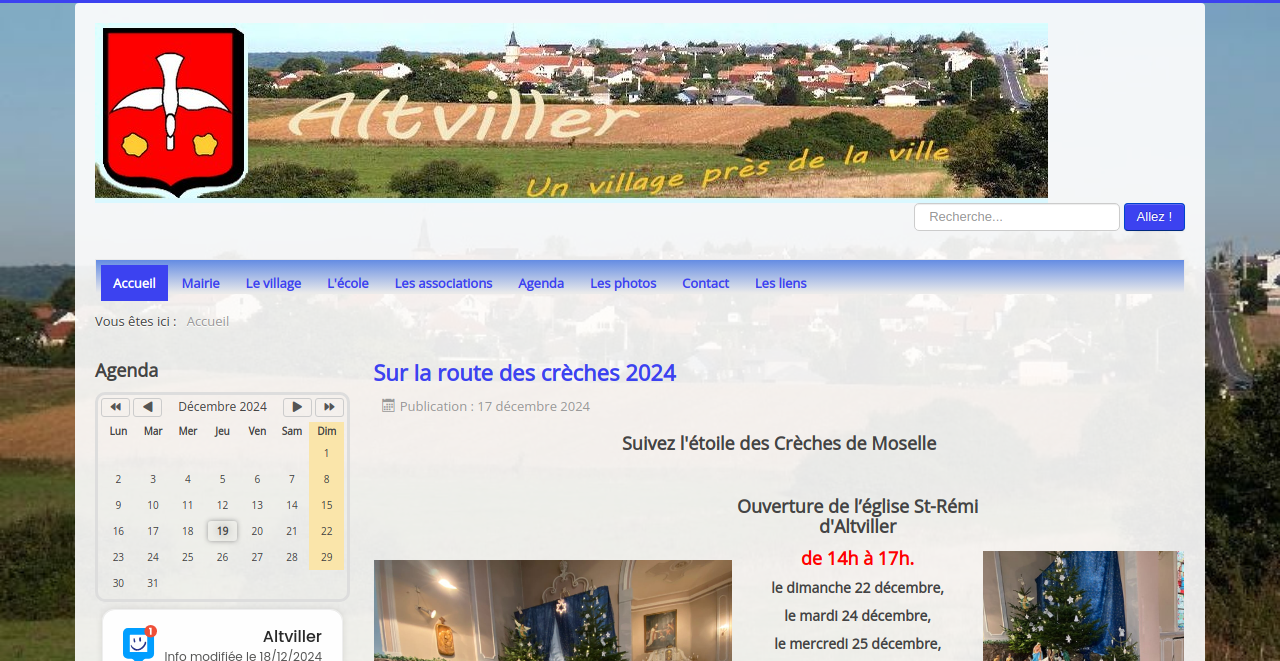Go to next year in calendar
This screenshot has height=661, width=1280.
pos(329,407)
